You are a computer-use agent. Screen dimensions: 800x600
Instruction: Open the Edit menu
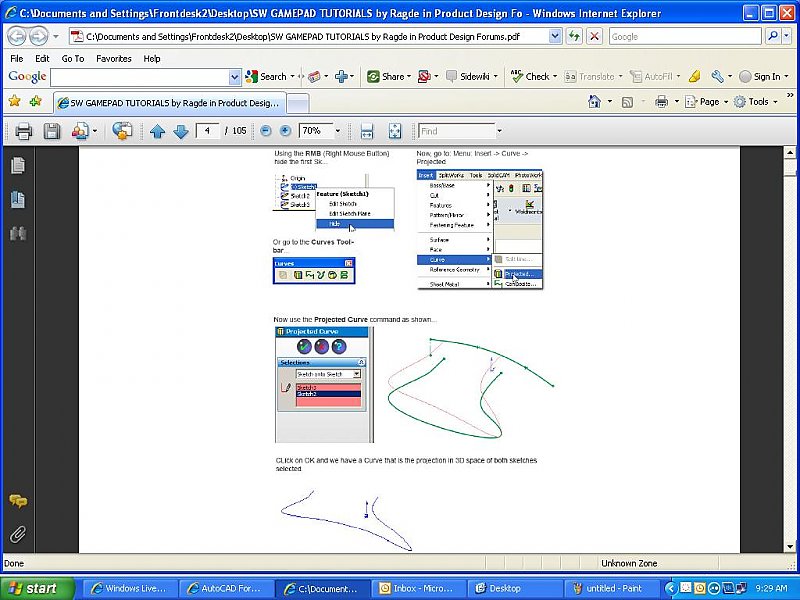click(42, 59)
